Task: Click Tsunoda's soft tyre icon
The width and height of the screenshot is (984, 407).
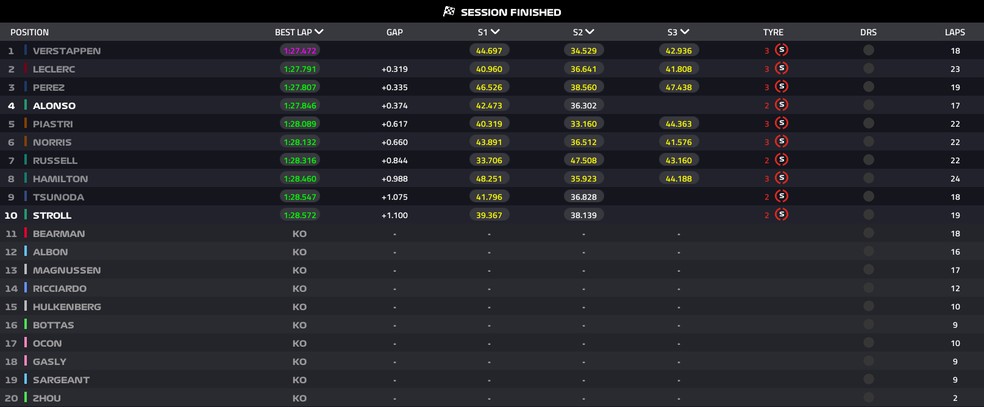Action: [x=781, y=196]
